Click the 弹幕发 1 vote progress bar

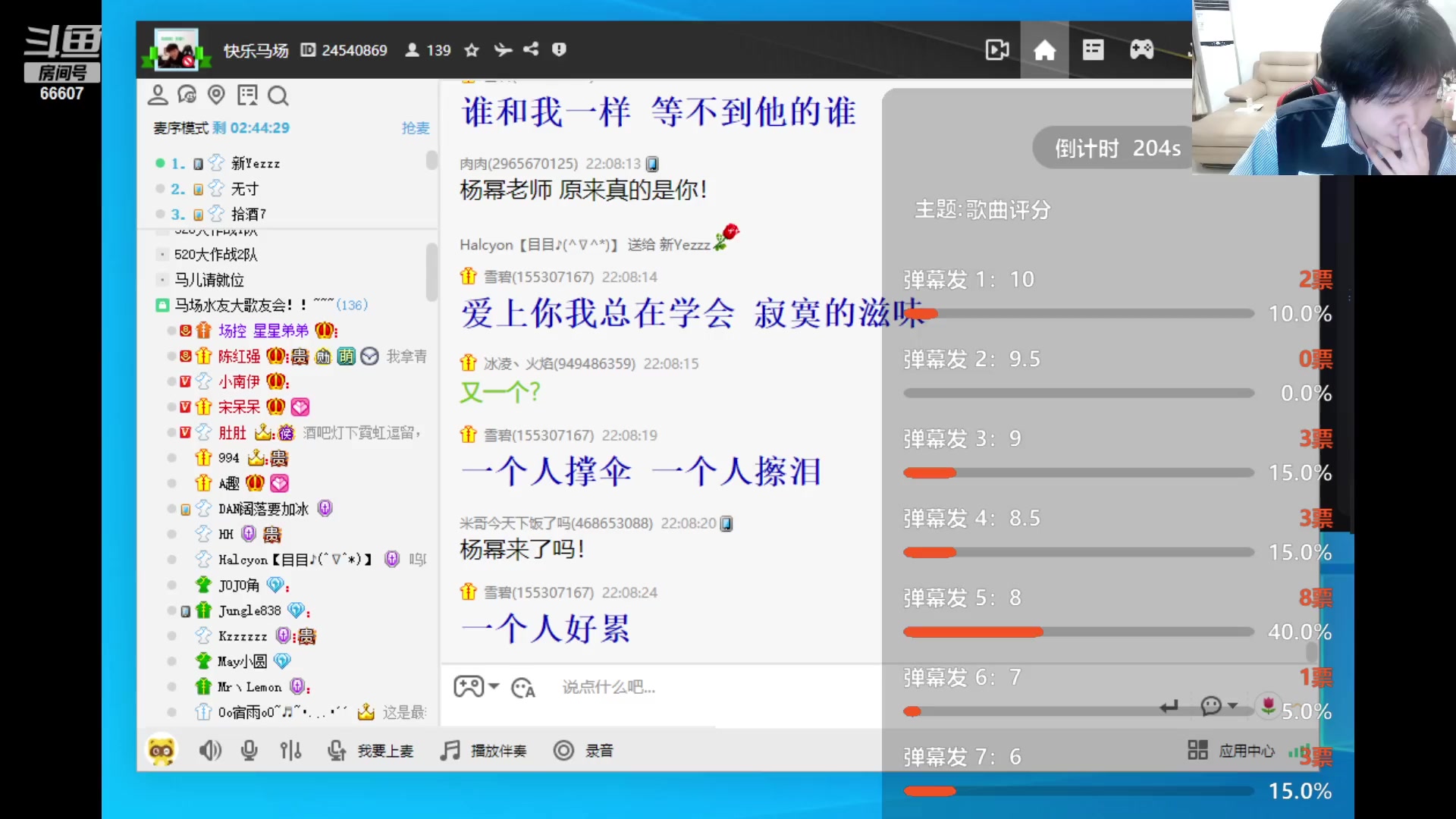[1078, 313]
